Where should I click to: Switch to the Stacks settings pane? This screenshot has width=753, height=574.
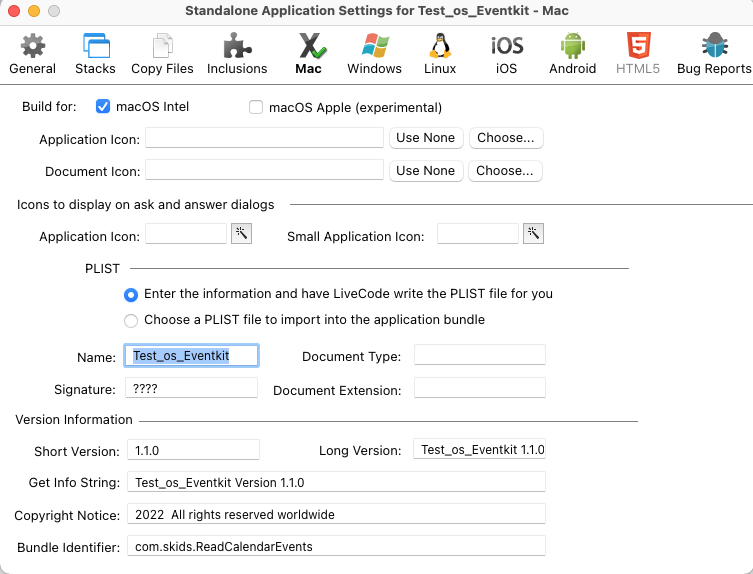point(95,53)
